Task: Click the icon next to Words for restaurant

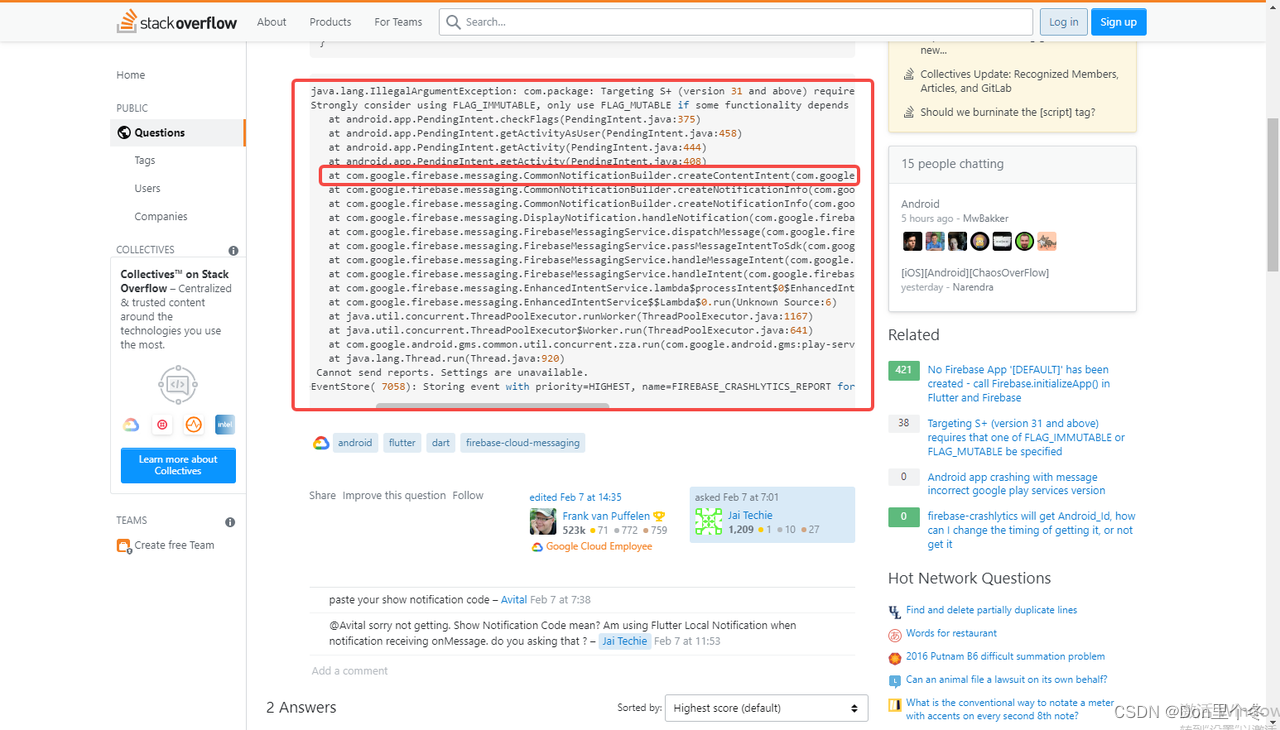Action: (895, 634)
